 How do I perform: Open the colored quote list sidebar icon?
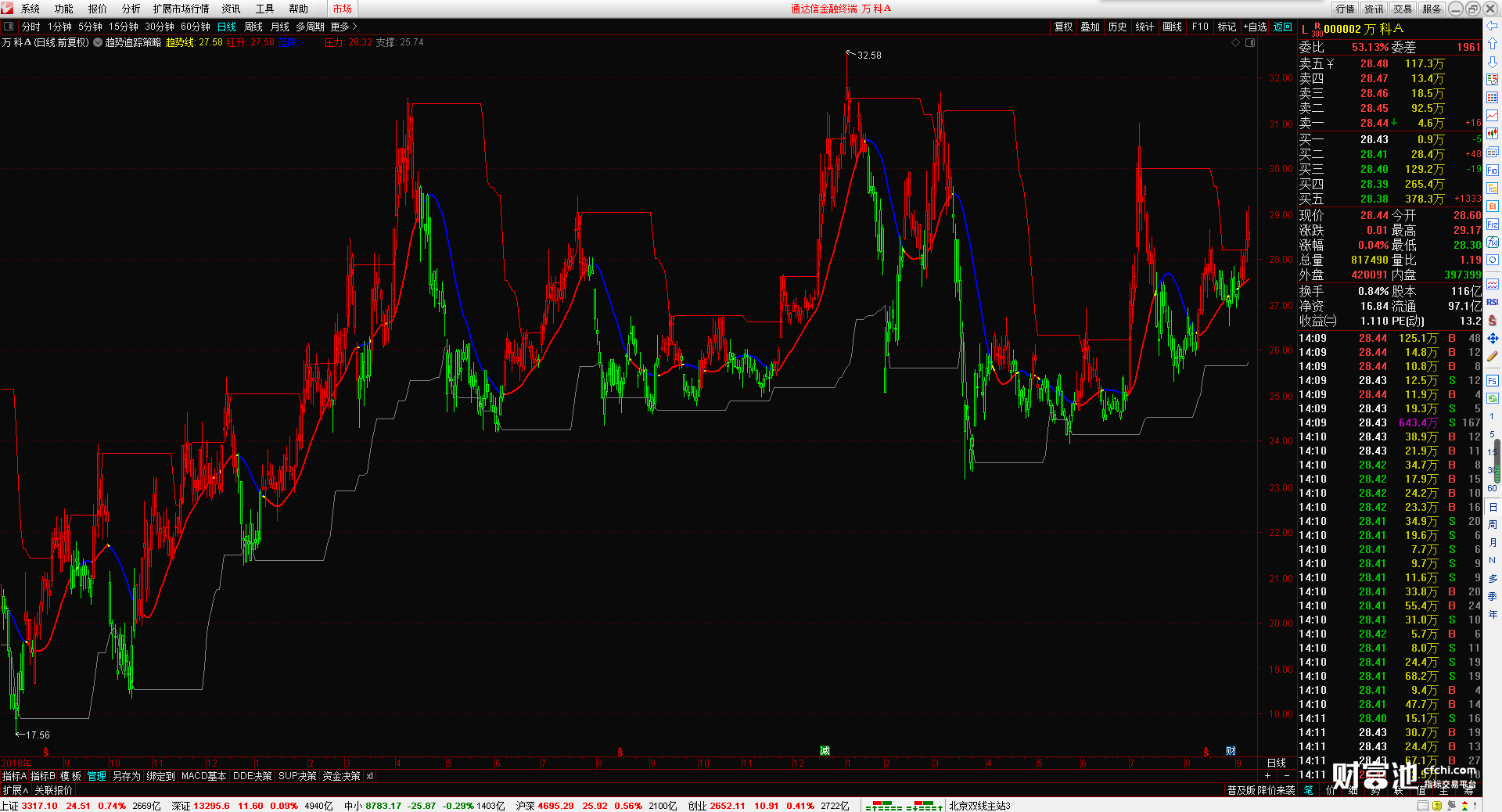pyautogui.click(x=1493, y=80)
